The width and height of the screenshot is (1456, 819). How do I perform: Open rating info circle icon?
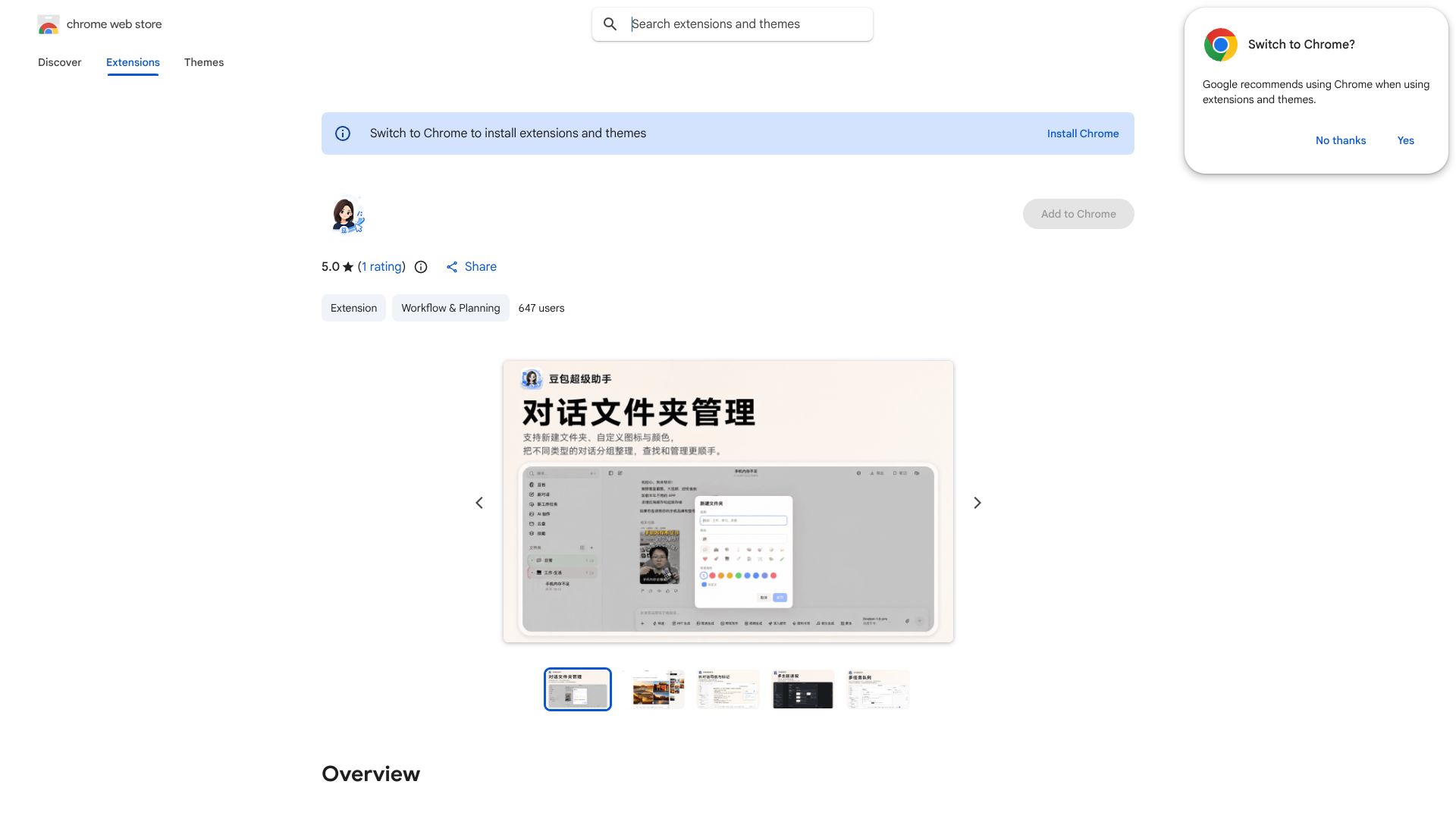pos(421,267)
